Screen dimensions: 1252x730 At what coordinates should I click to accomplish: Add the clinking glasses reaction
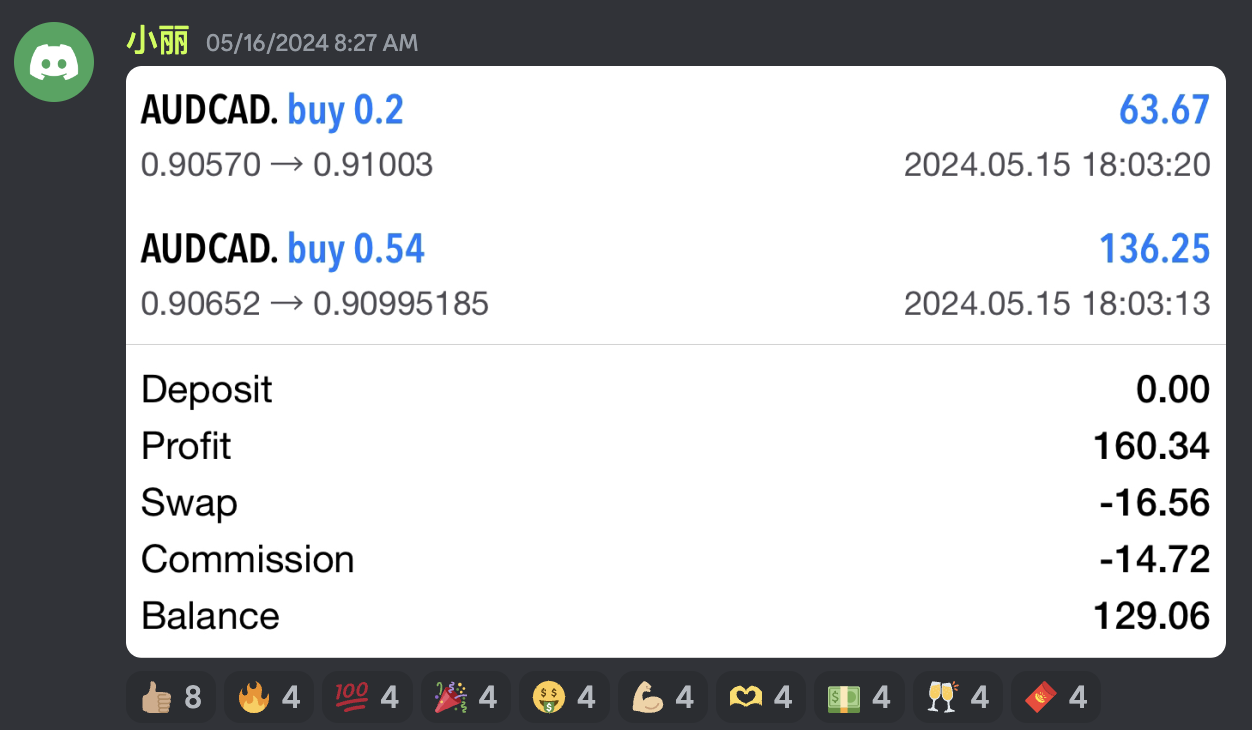(957, 696)
